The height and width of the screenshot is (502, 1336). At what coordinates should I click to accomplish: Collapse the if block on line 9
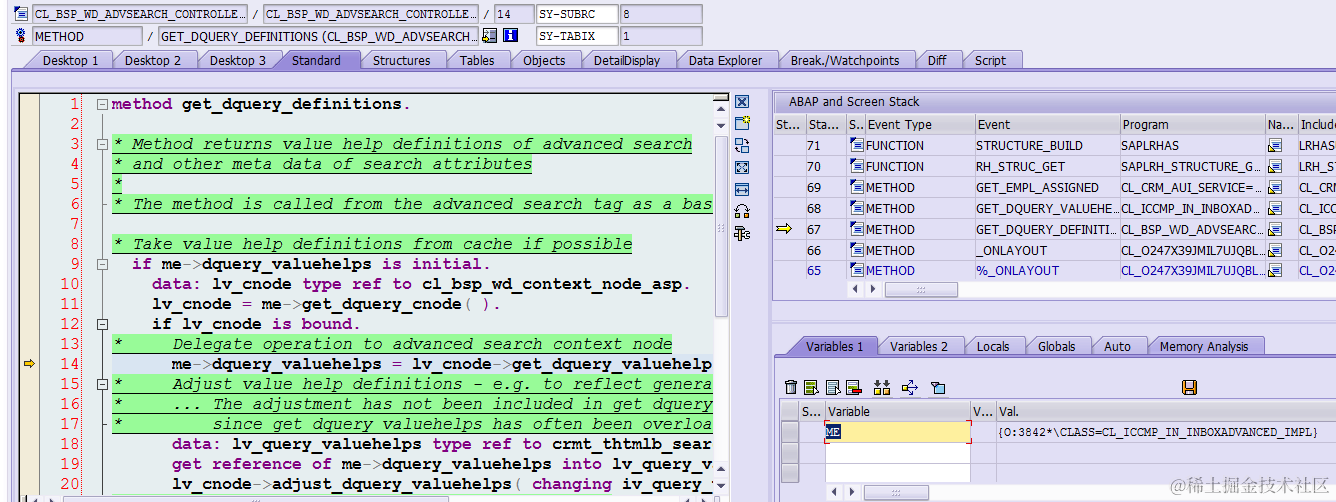pyautogui.click(x=102, y=264)
